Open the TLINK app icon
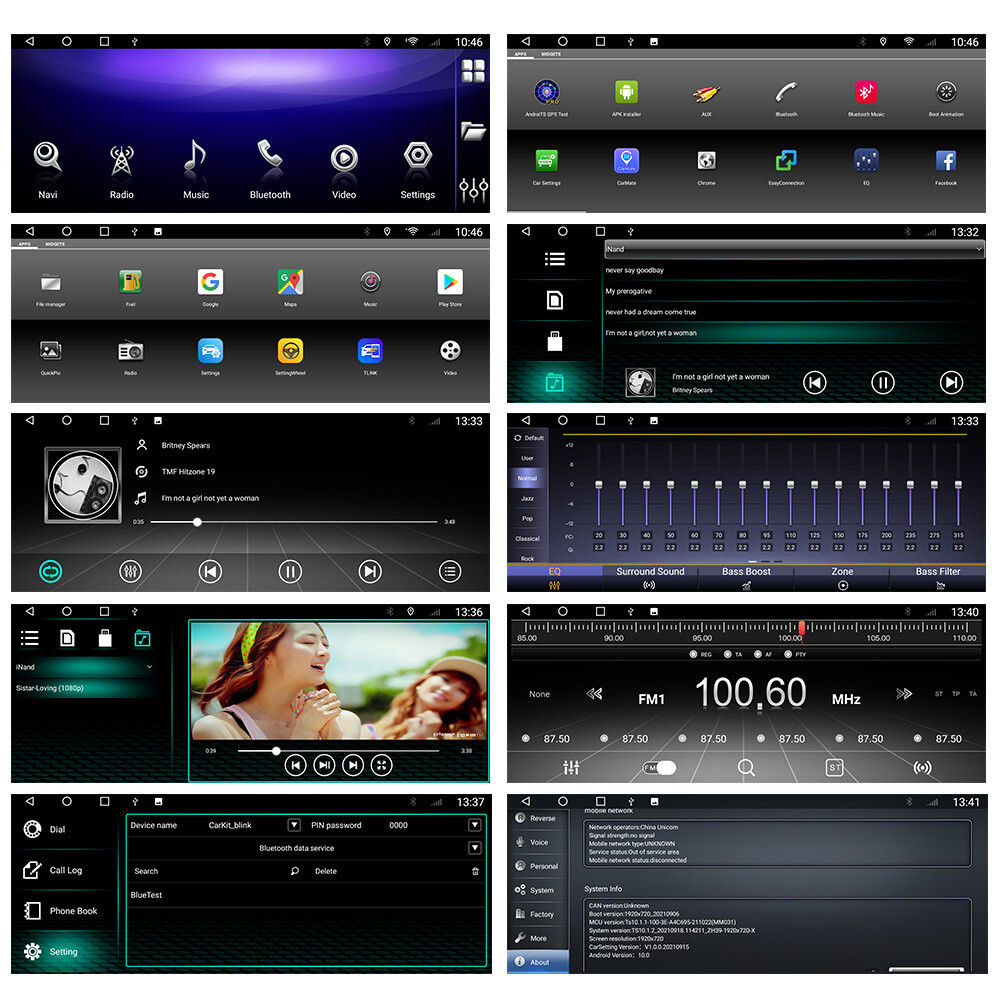 pyautogui.click(x=370, y=351)
